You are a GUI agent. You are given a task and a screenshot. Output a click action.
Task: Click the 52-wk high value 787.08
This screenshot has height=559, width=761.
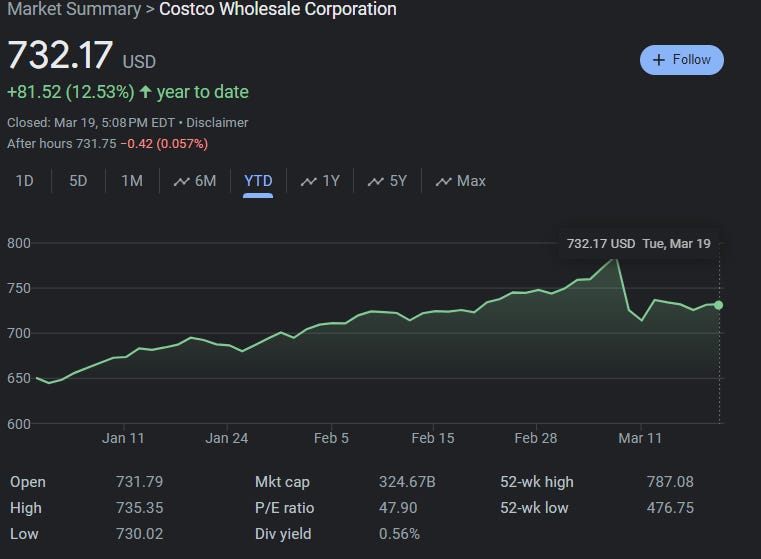670,482
